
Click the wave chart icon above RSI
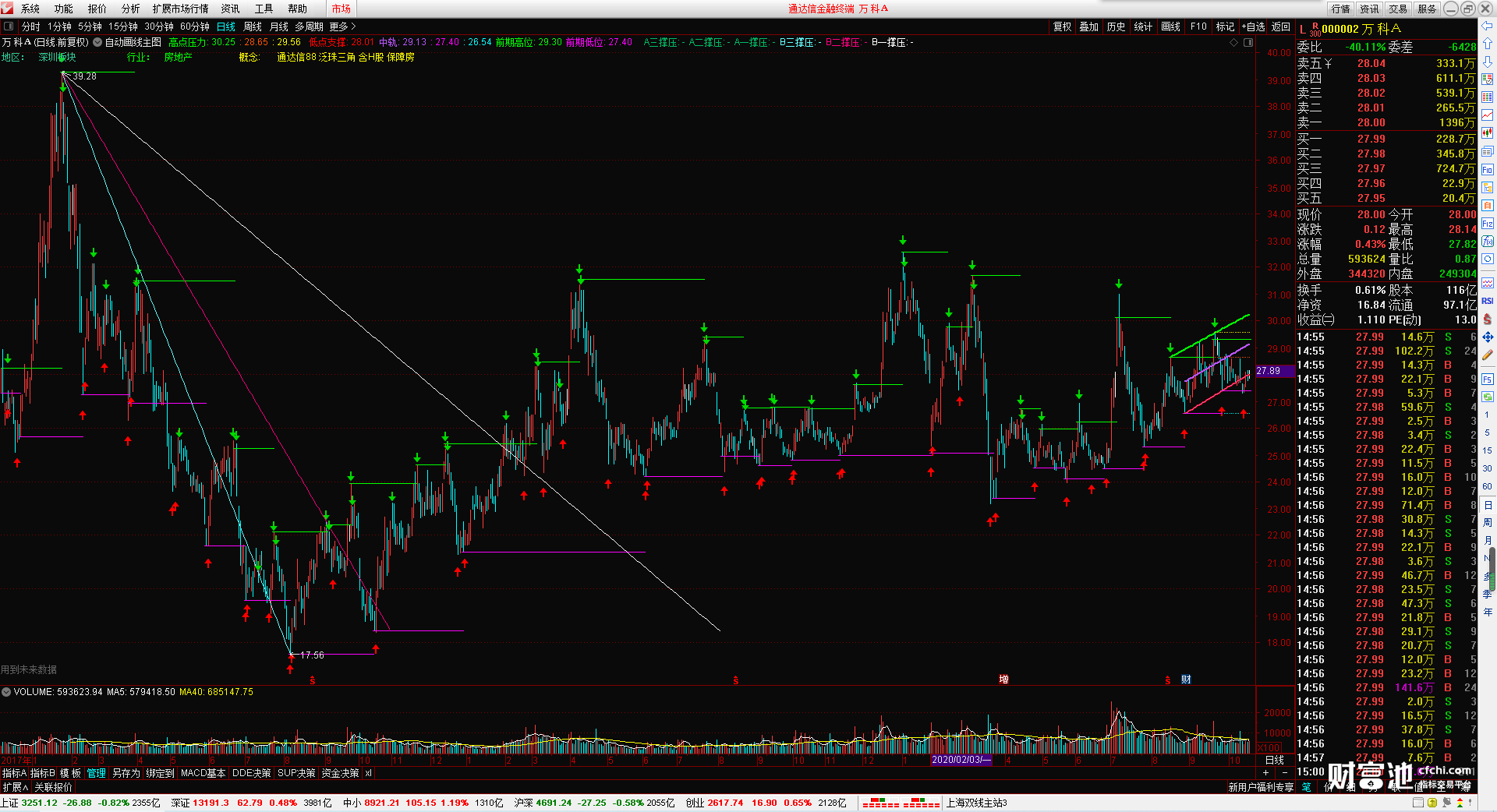click(x=1488, y=283)
